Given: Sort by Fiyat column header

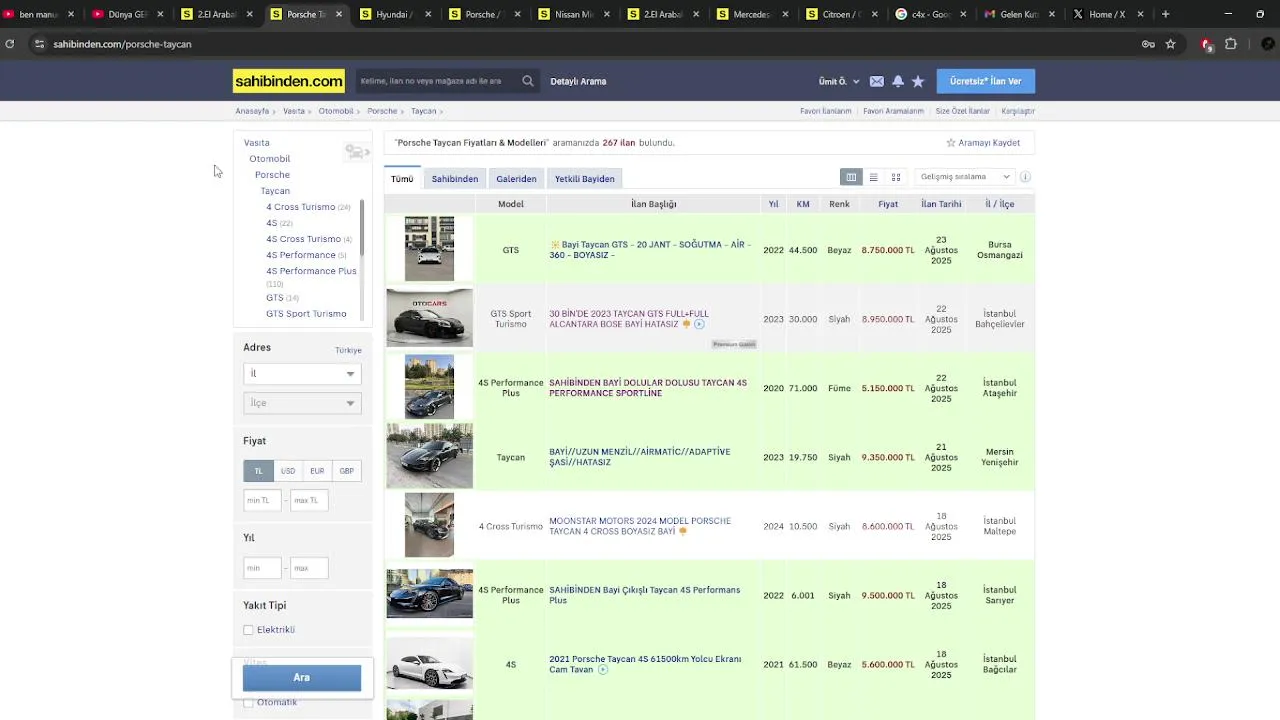Looking at the screenshot, I should pyautogui.click(x=888, y=204).
